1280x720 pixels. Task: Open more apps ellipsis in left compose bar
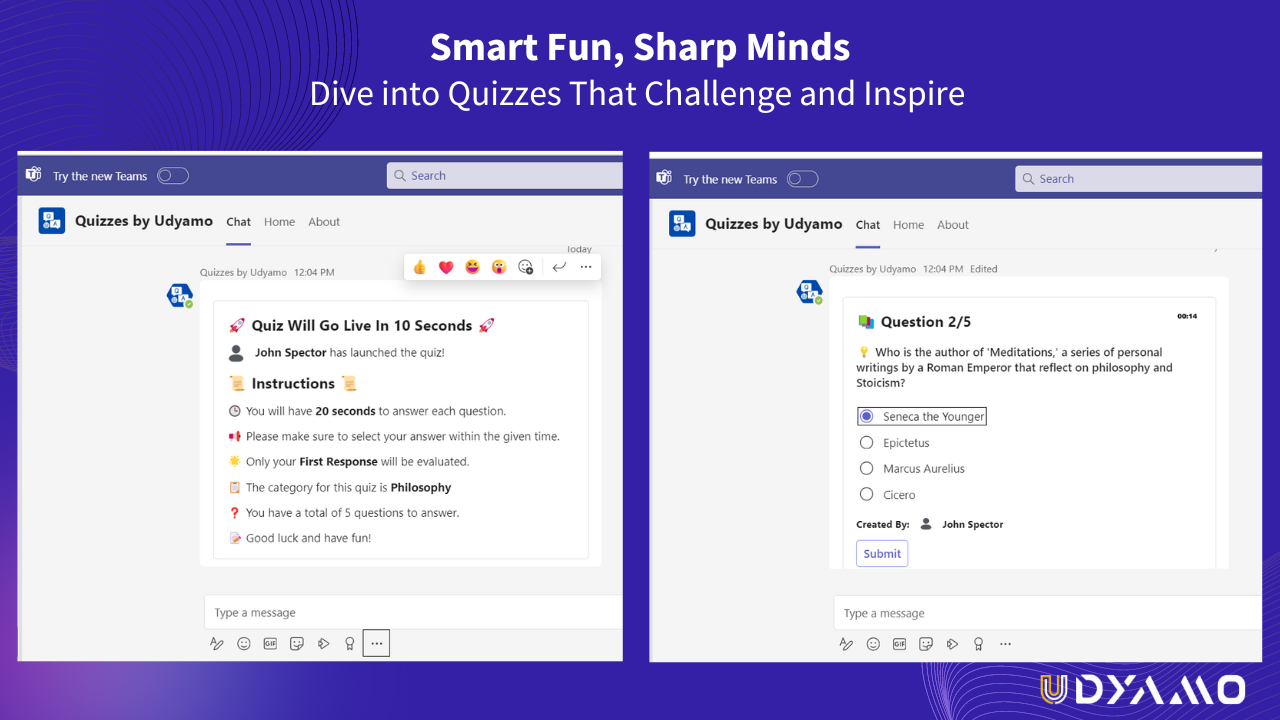(376, 644)
